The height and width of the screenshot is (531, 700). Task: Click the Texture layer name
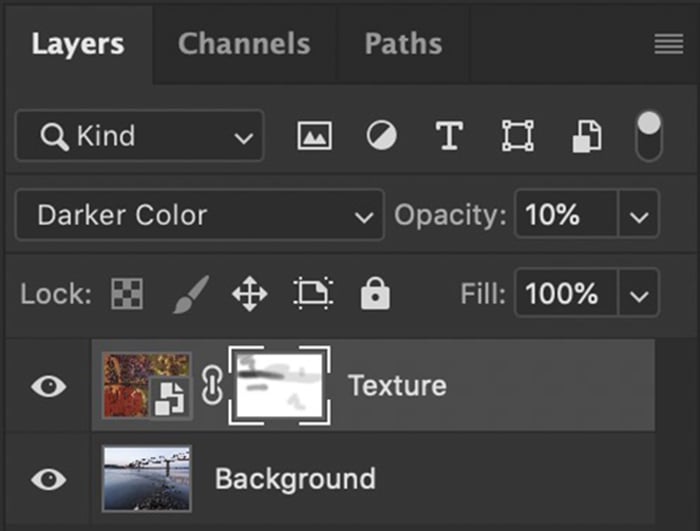397,385
